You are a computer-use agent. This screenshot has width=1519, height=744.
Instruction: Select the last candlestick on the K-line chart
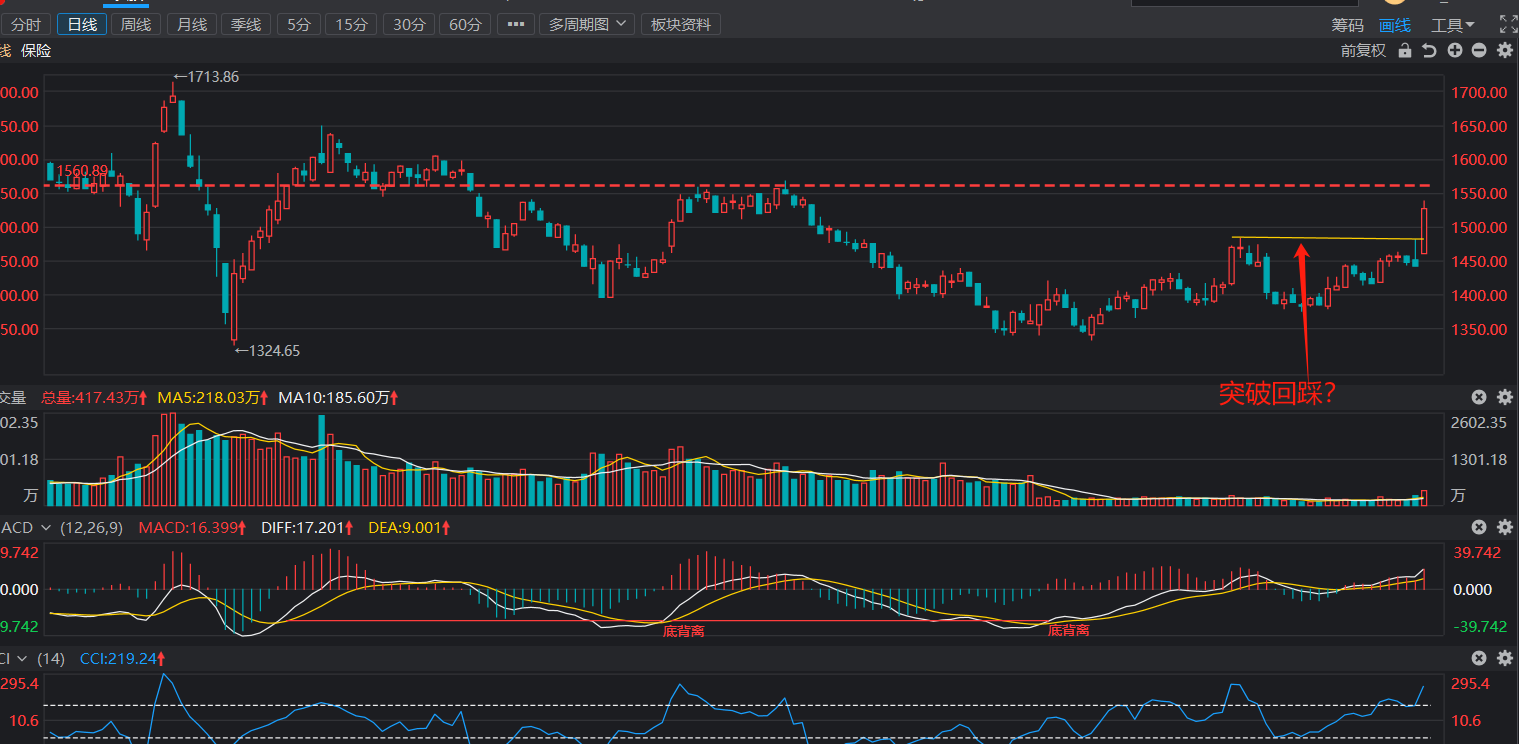[x=1424, y=227]
